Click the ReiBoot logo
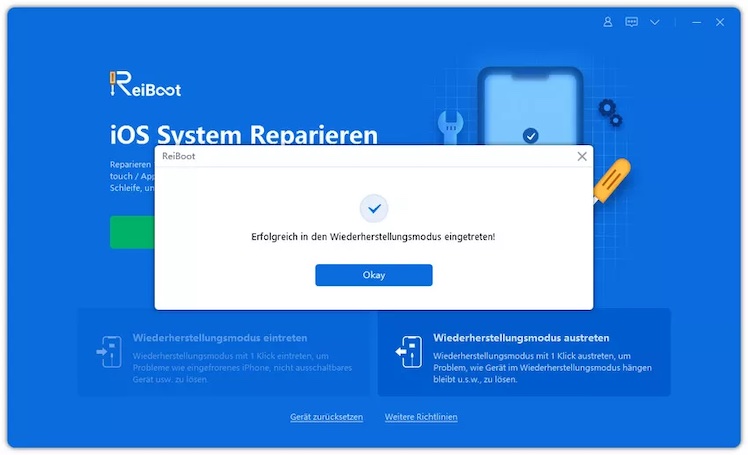Viewport: 748px width, 455px height. point(145,84)
